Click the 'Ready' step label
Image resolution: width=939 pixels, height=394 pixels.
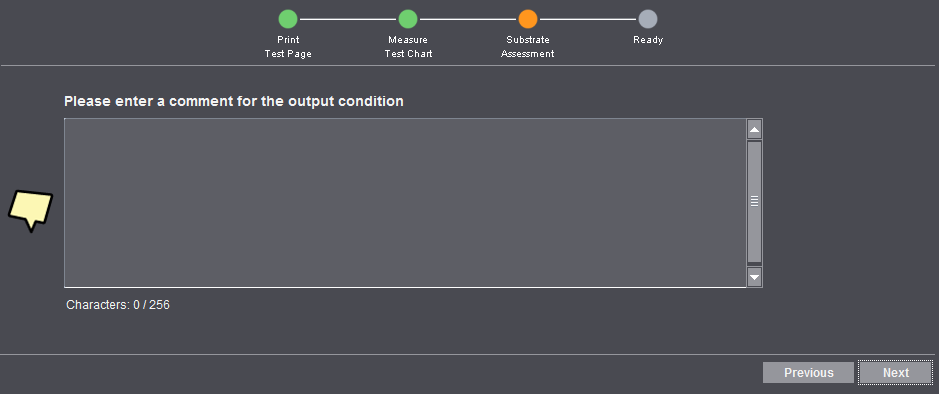click(648, 40)
